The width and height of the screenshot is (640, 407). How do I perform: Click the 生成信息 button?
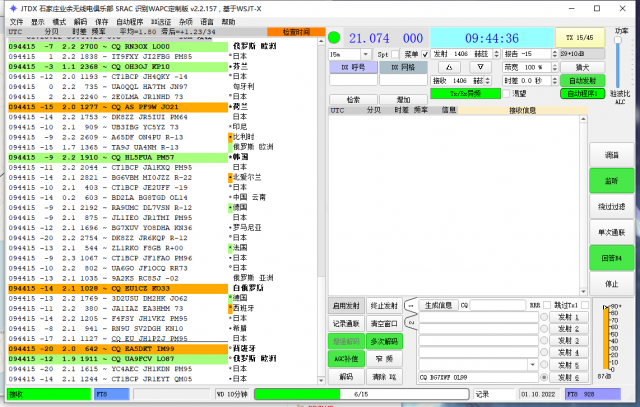(x=438, y=305)
